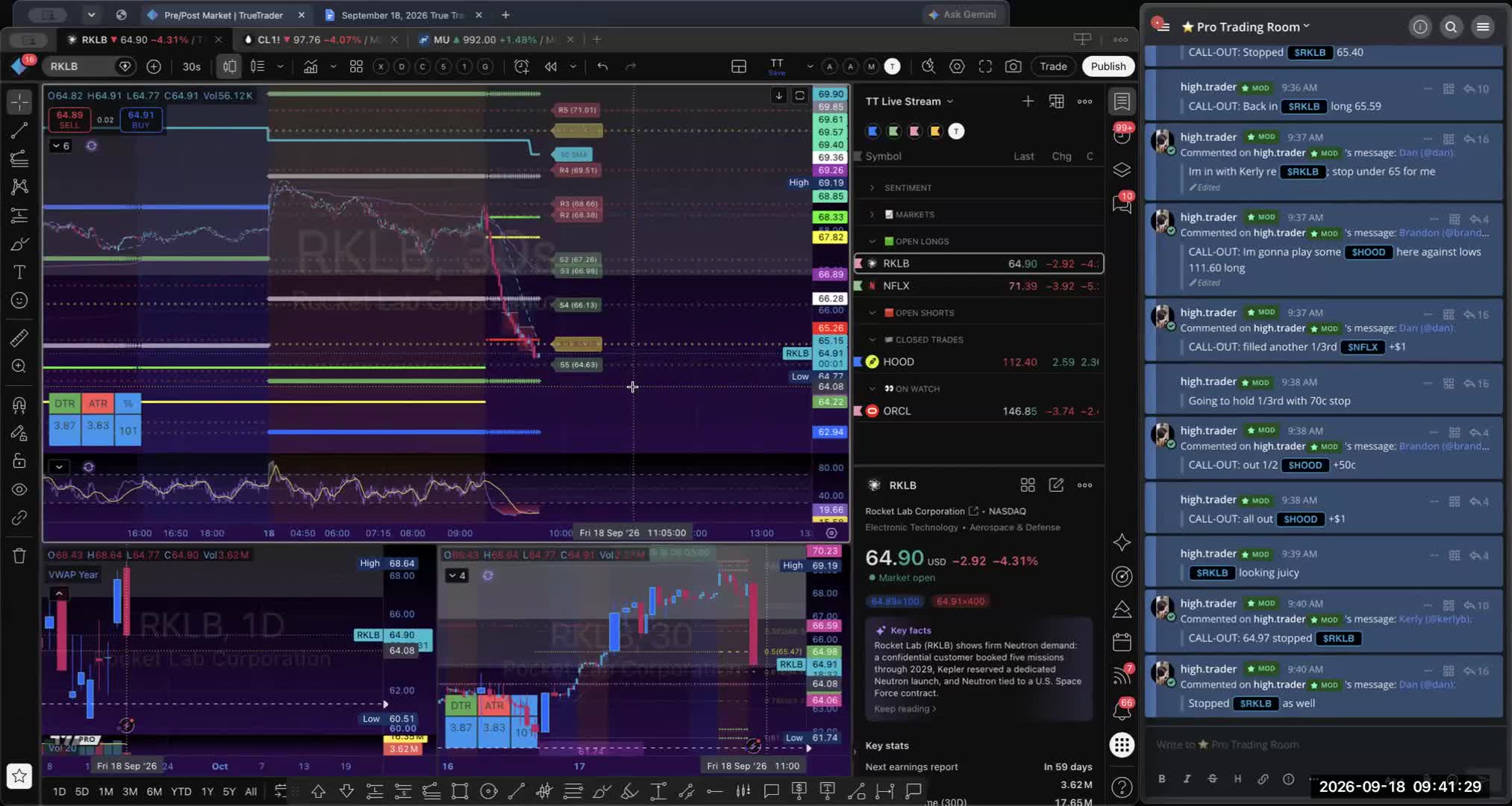Click Ask Gemini button
Screen dimensions: 1512x806
(x=963, y=14)
